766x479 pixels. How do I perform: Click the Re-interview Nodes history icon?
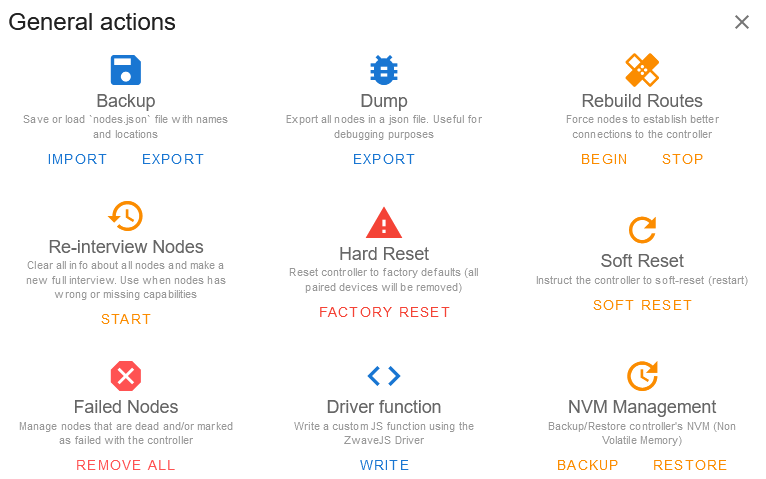point(126,216)
